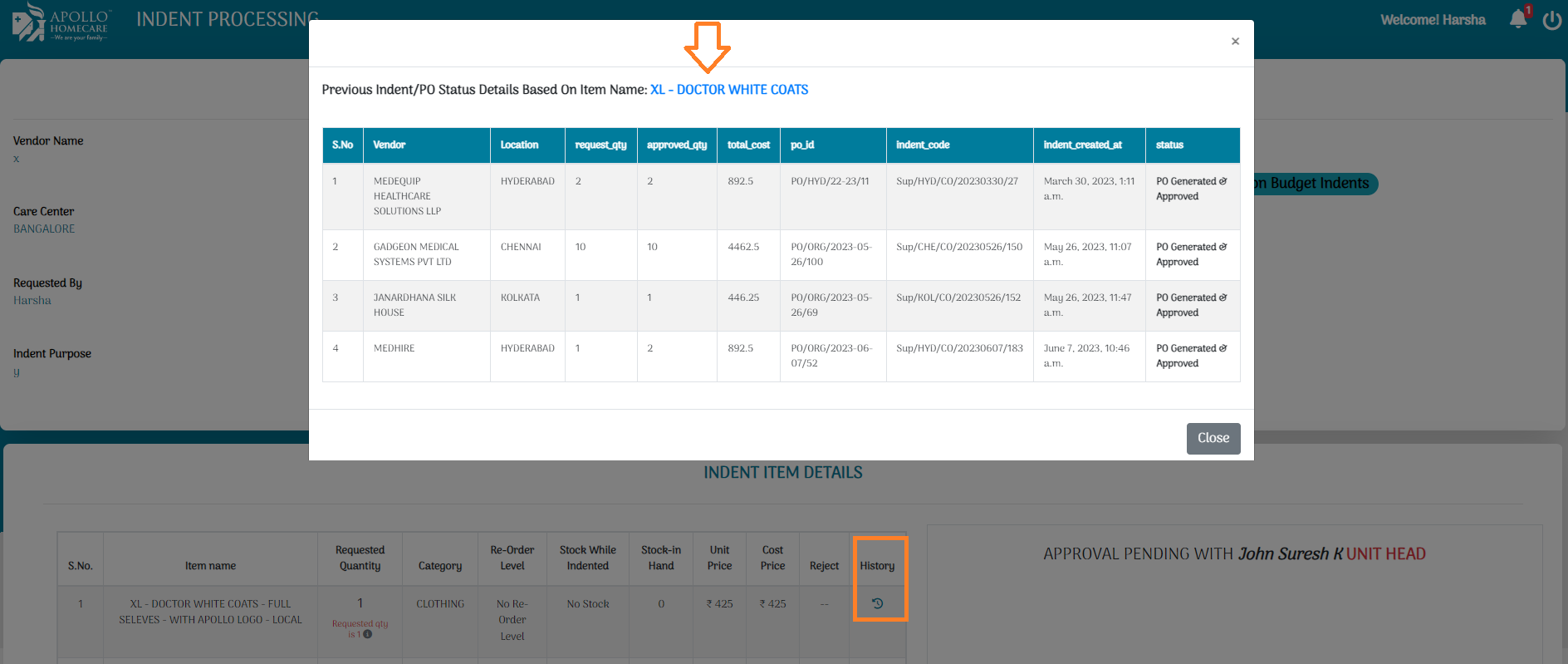This screenshot has height=664, width=1568.
Task: Click status icon in MEDEQUIP row
Action: pos(1223,181)
